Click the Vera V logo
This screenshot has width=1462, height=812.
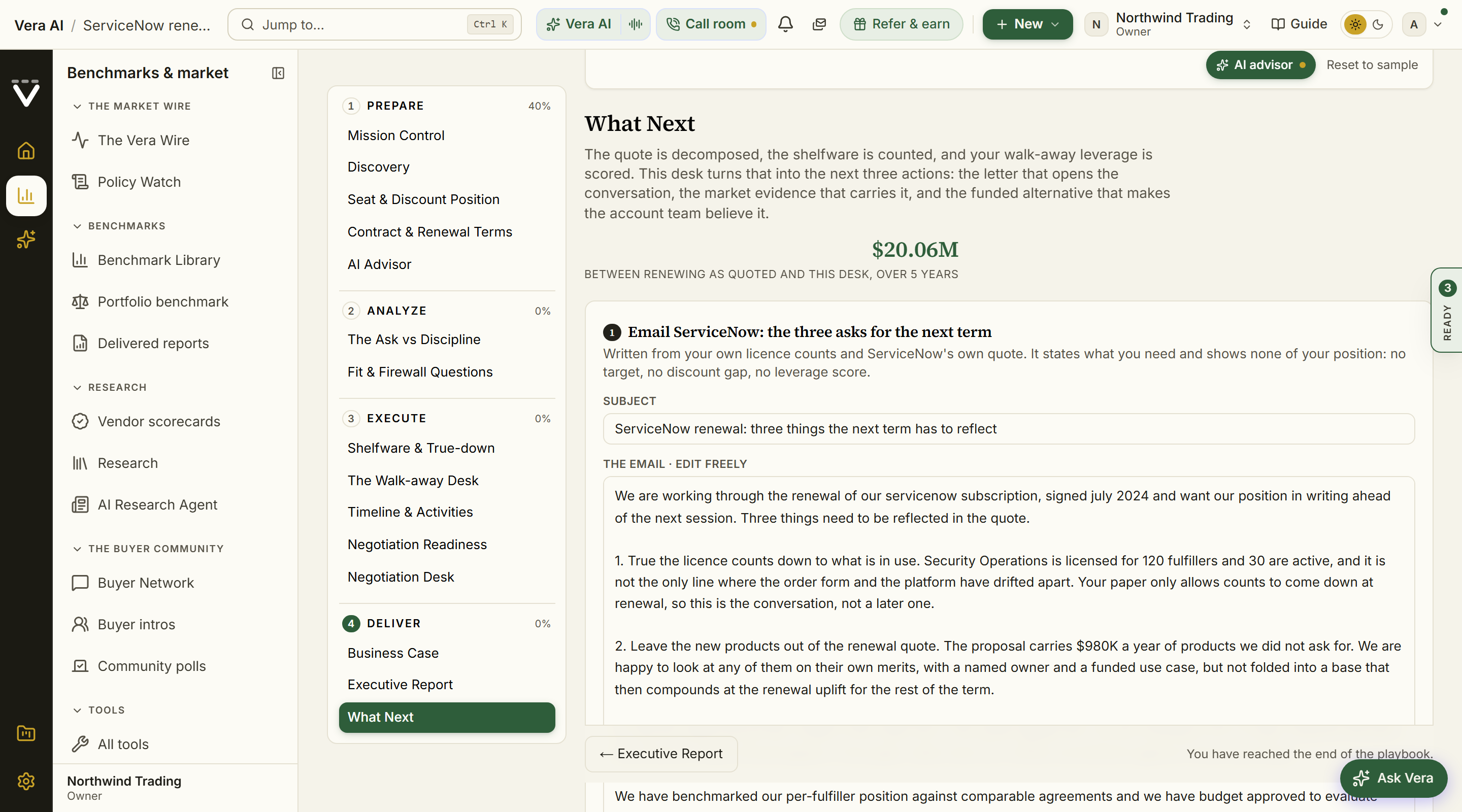26,92
